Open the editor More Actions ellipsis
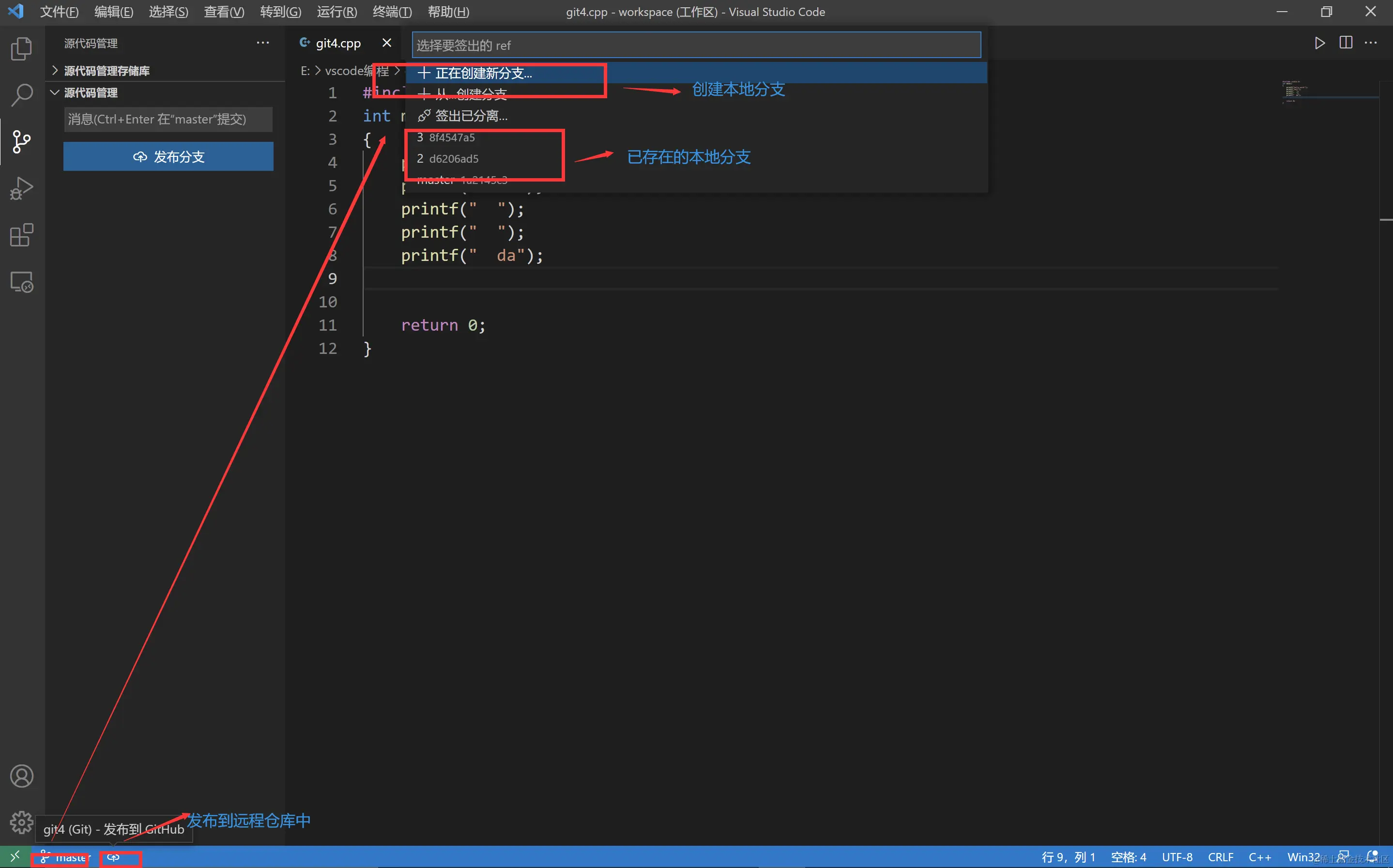The height and width of the screenshot is (868, 1393). [x=1371, y=43]
